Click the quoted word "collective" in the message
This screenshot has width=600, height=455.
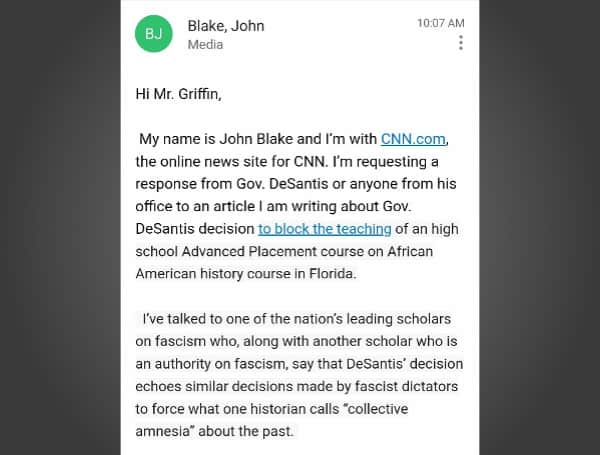tap(376, 409)
